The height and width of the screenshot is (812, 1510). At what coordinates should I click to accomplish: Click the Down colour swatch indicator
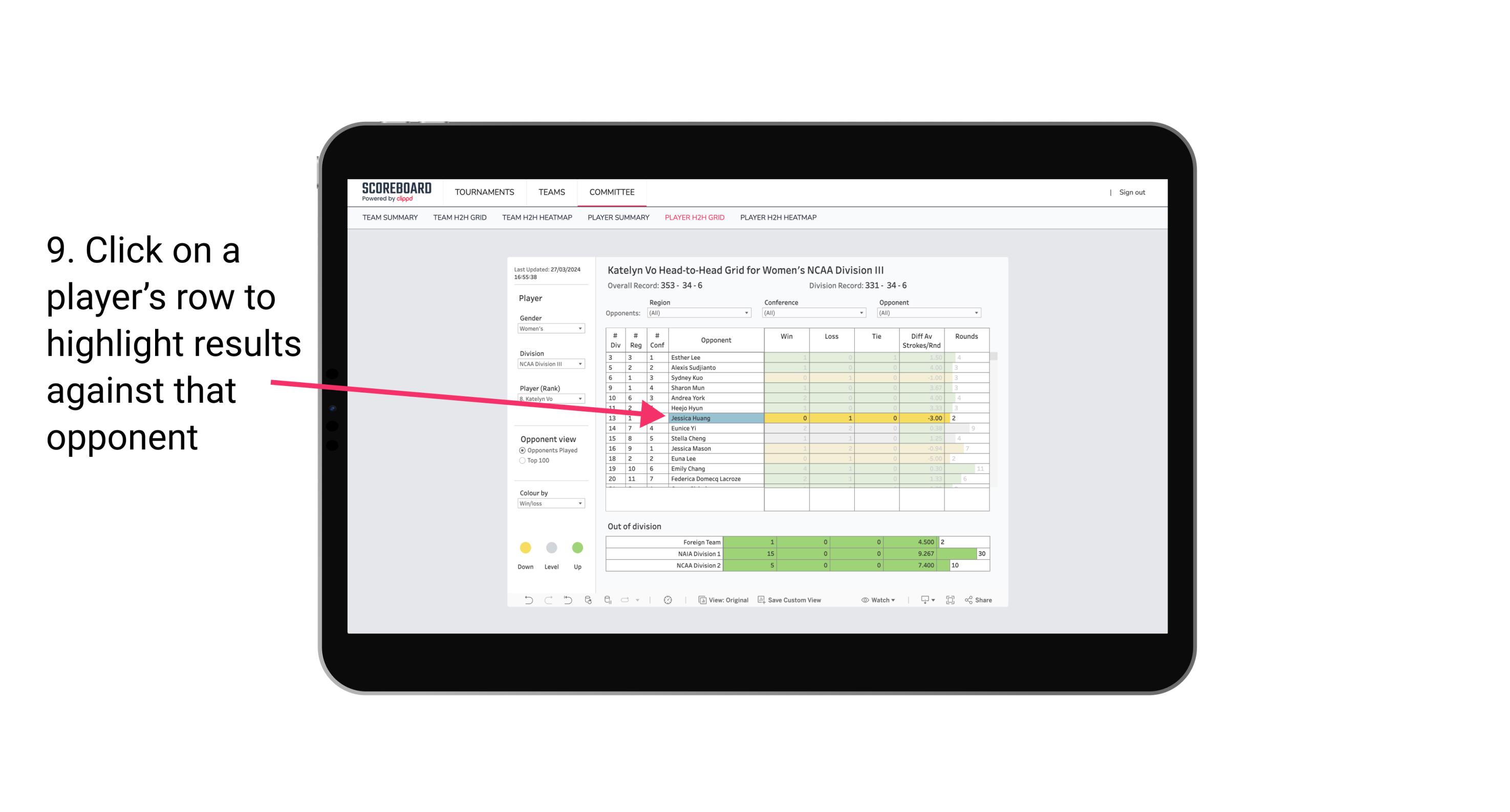click(x=524, y=548)
